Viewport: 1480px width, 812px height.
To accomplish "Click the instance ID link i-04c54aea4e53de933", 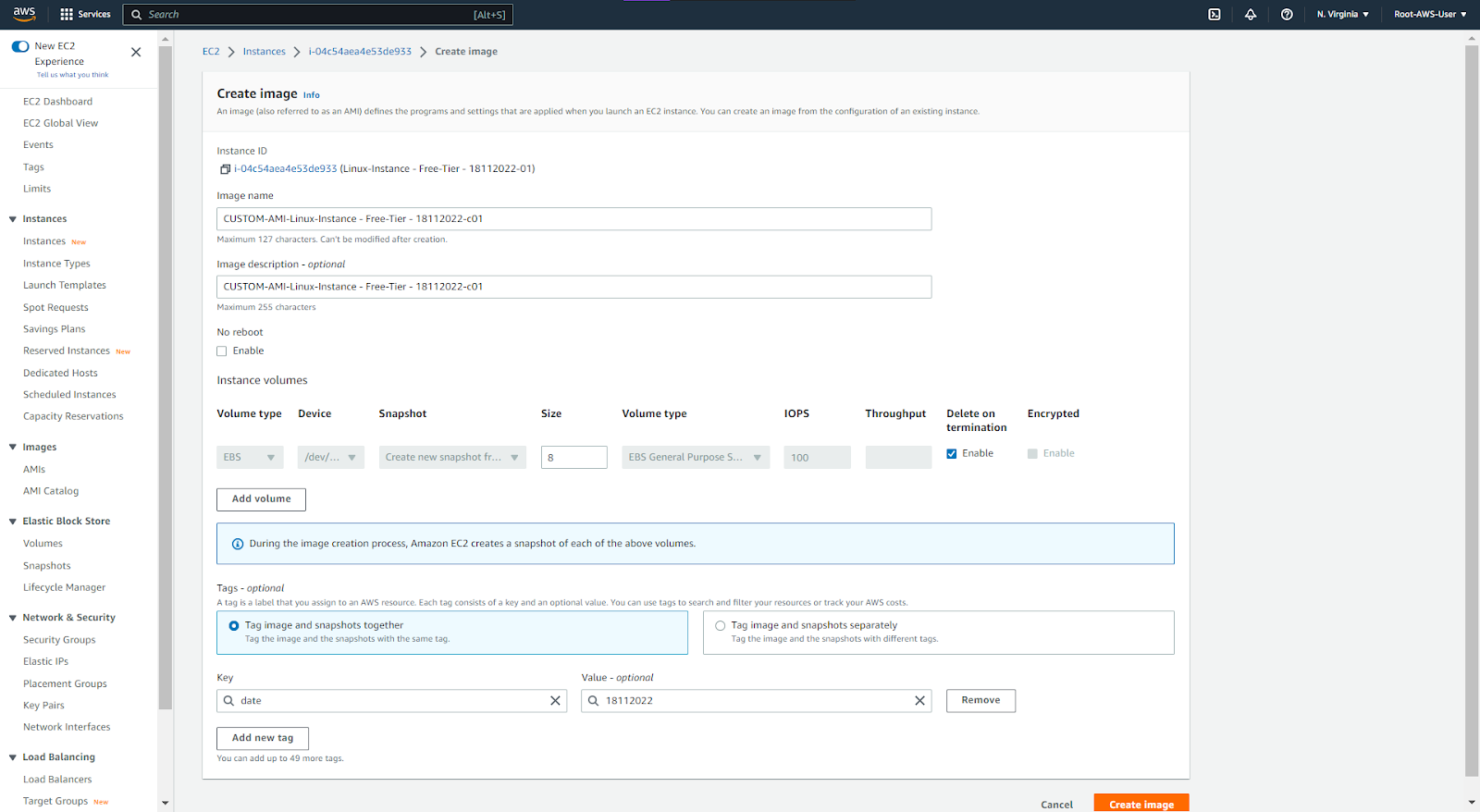I will (x=286, y=169).
